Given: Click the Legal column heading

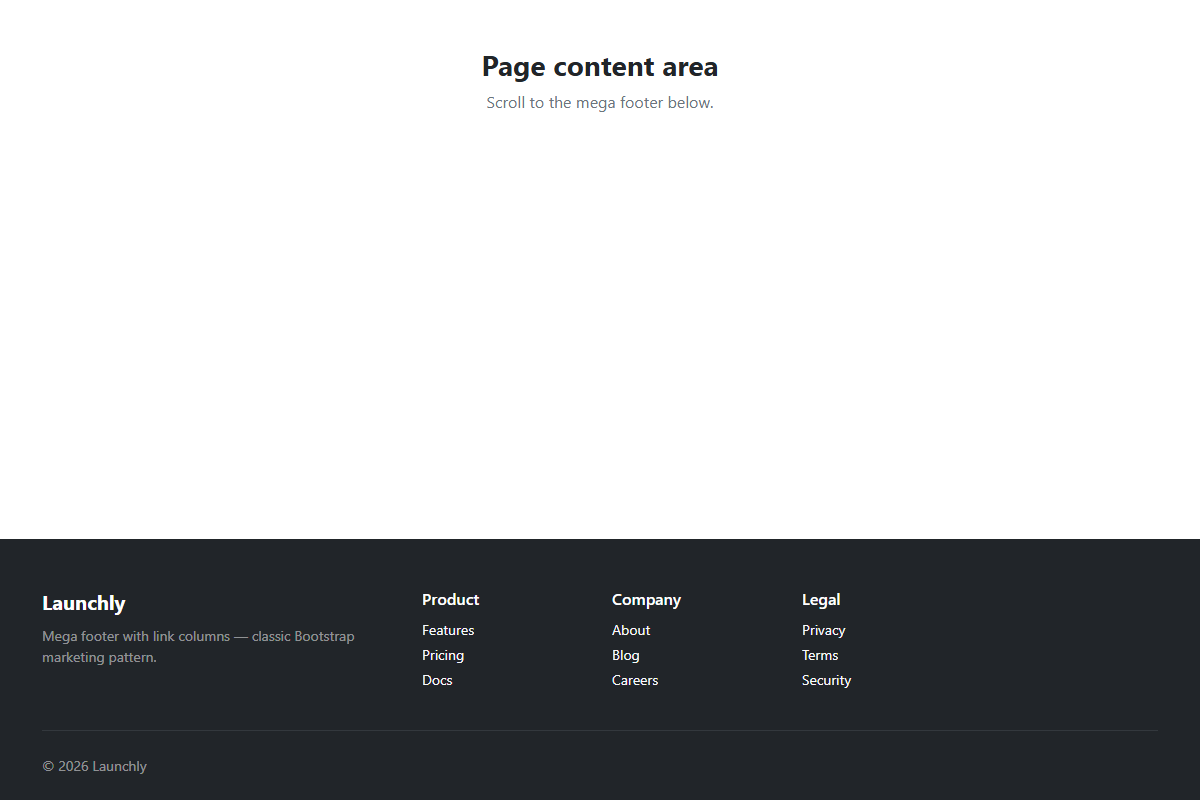Looking at the screenshot, I should tap(821, 600).
